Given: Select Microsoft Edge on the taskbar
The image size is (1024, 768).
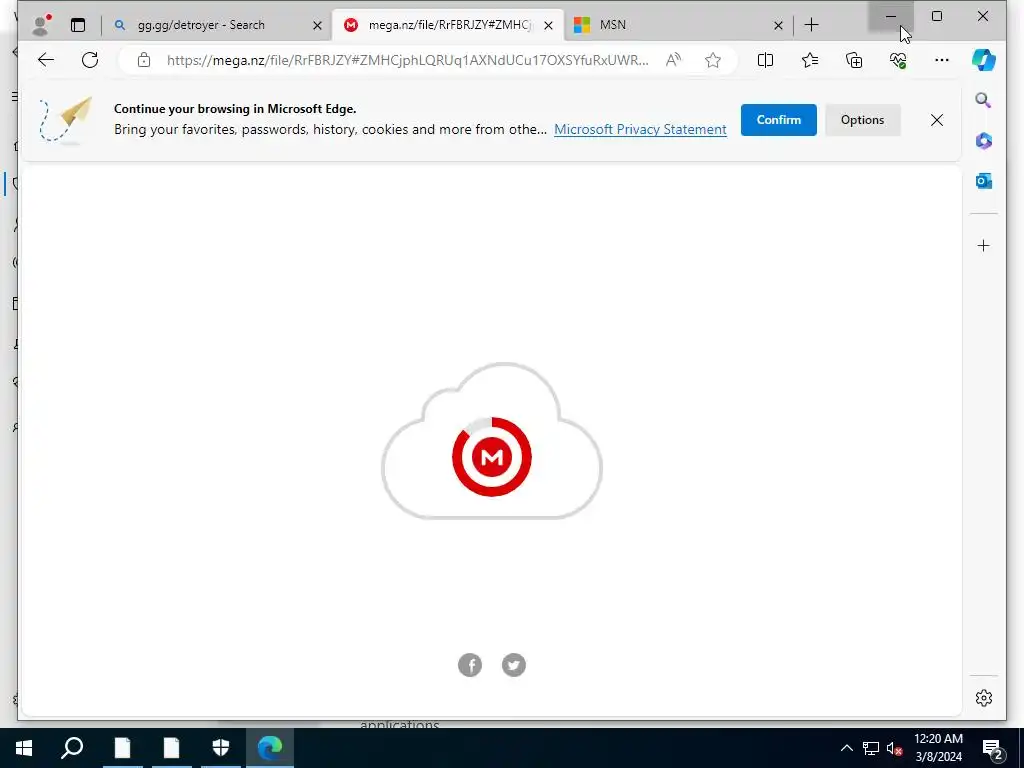Looking at the screenshot, I should 270,748.
